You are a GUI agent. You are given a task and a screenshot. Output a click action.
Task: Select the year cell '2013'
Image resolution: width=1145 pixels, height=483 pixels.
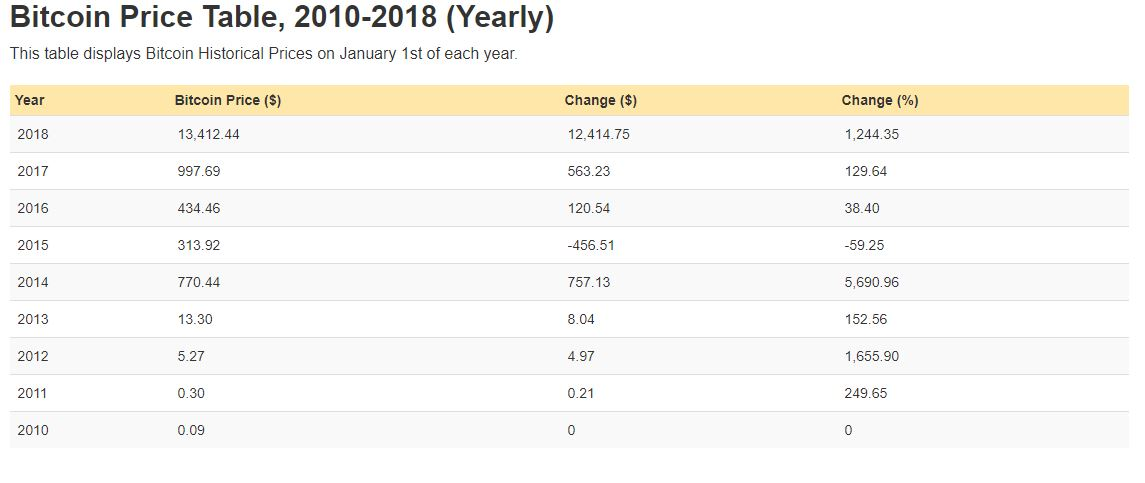(x=33, y=319)
